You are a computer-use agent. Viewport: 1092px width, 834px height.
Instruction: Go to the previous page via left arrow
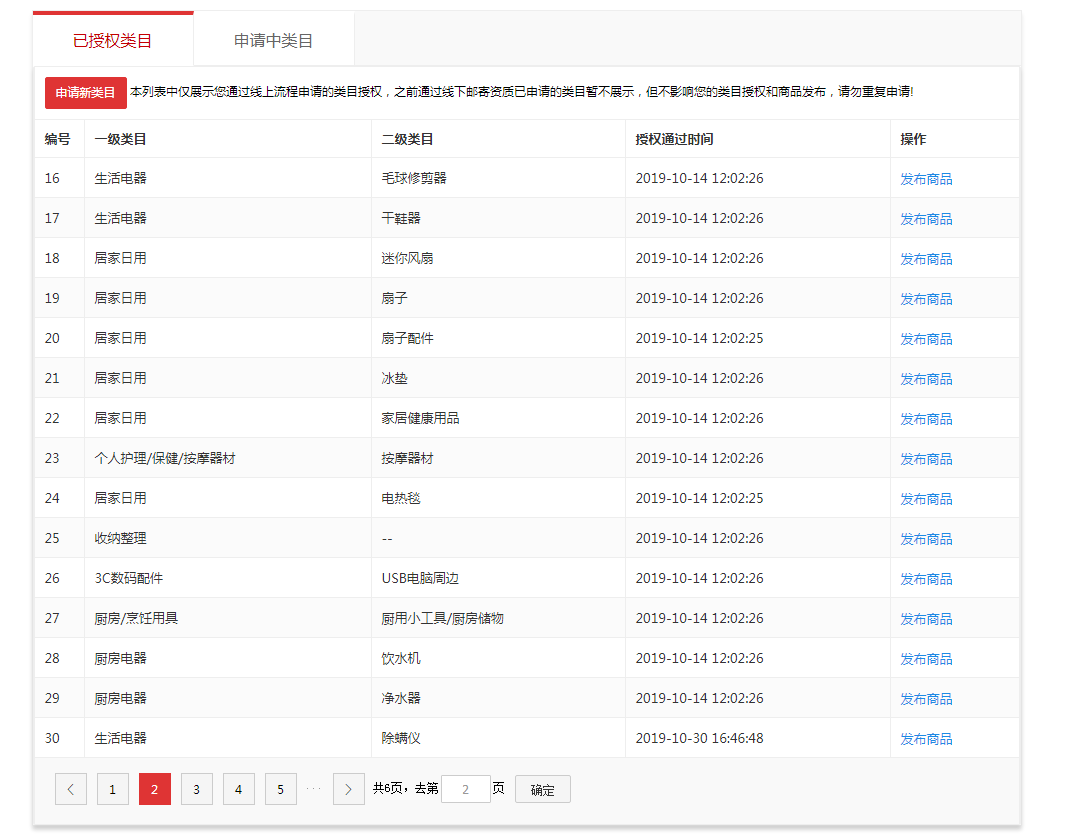click(x=70, y=789)
